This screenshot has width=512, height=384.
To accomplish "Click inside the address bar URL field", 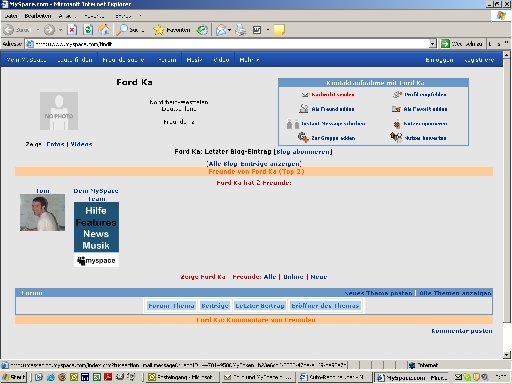I will point(227,44).
